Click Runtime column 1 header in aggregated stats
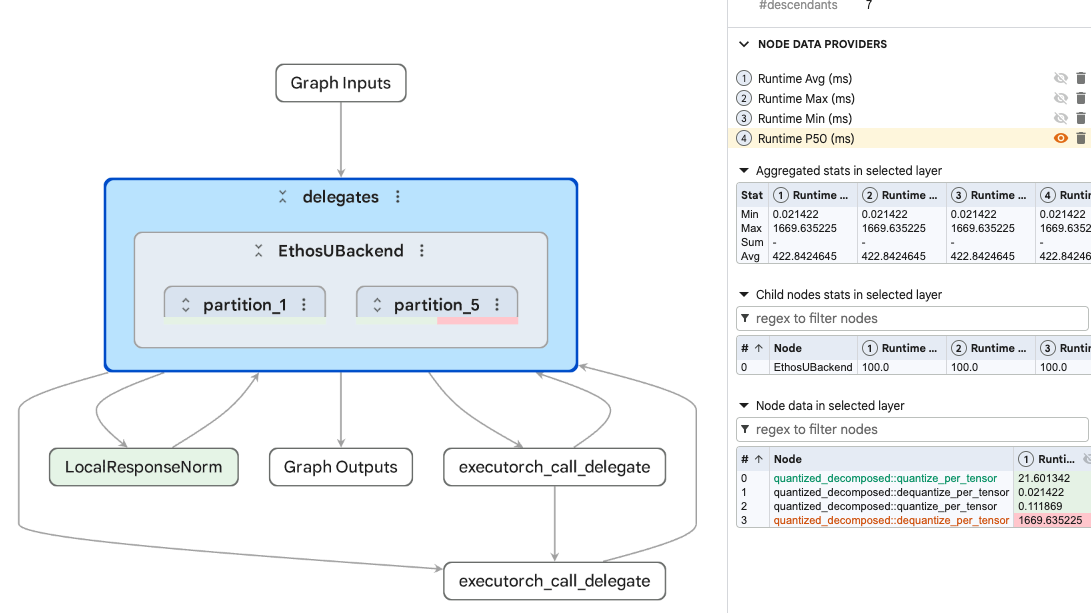 click(812, 196)
